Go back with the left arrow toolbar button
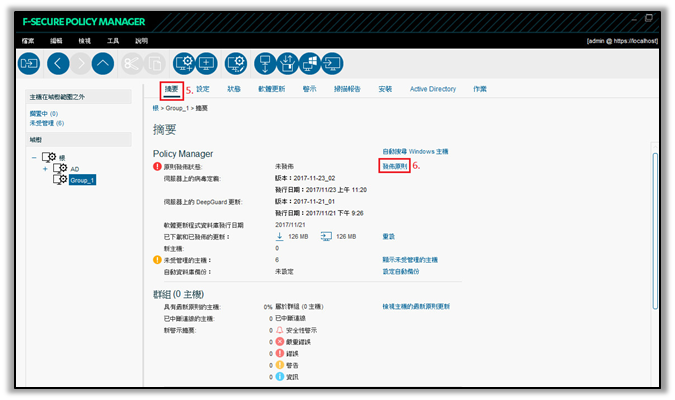This screenshot has height=400, width=675. pyautogui.click(x=58, y=64)
